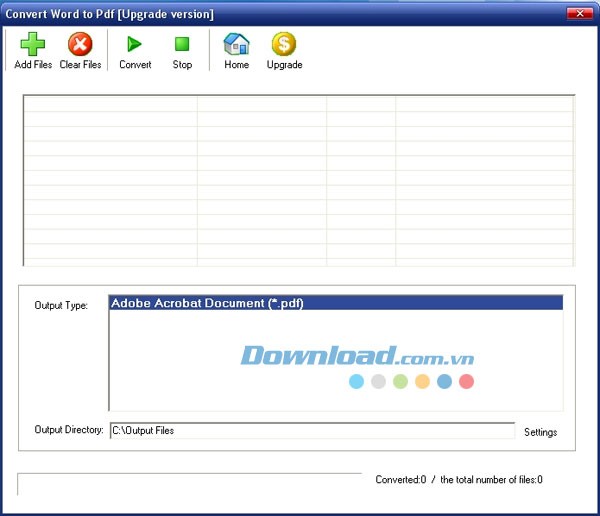The image size is (600, 516).
Task: Click the gold dollar Upgrade icon
Action: [x=284, y=44]
